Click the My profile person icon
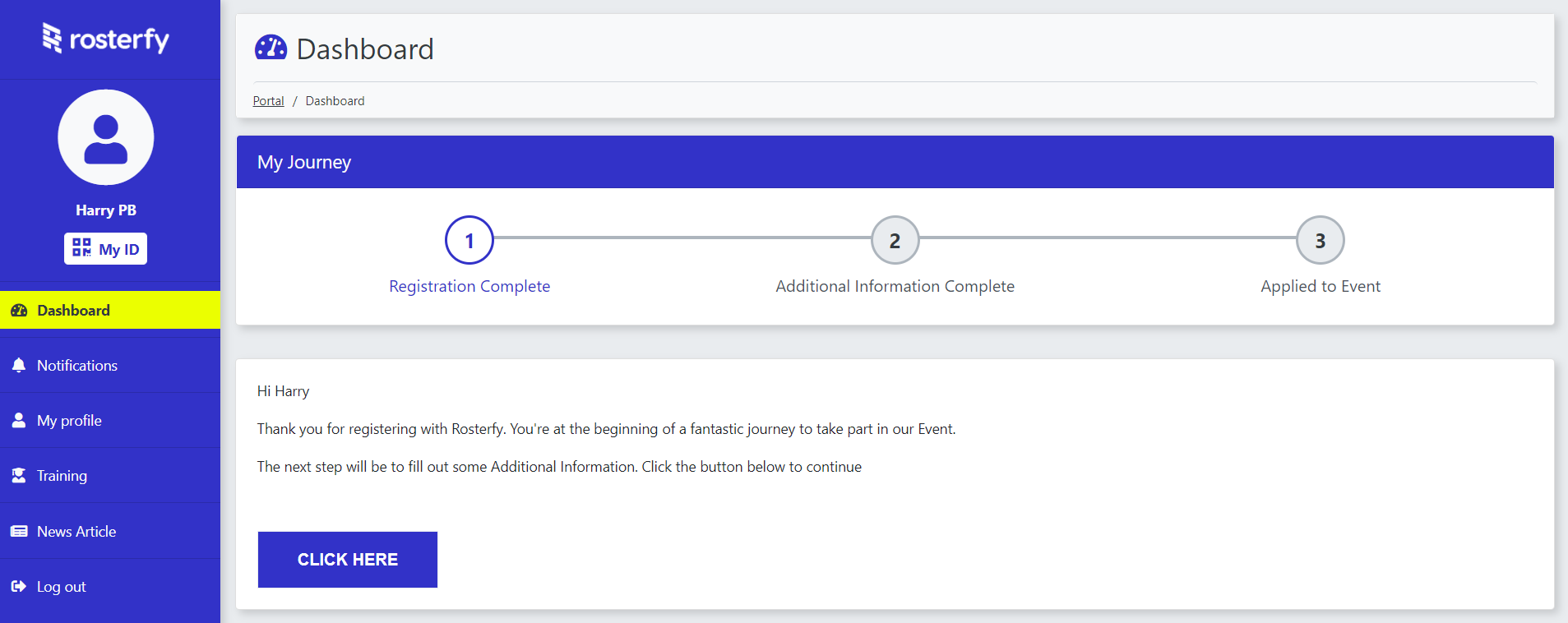 18,420
